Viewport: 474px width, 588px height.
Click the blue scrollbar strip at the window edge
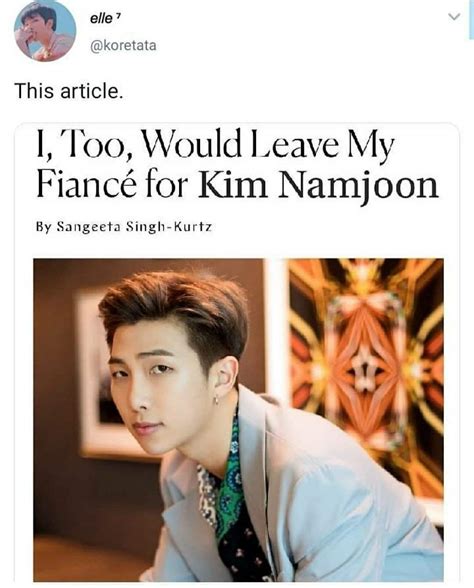(x=472, y=20)
